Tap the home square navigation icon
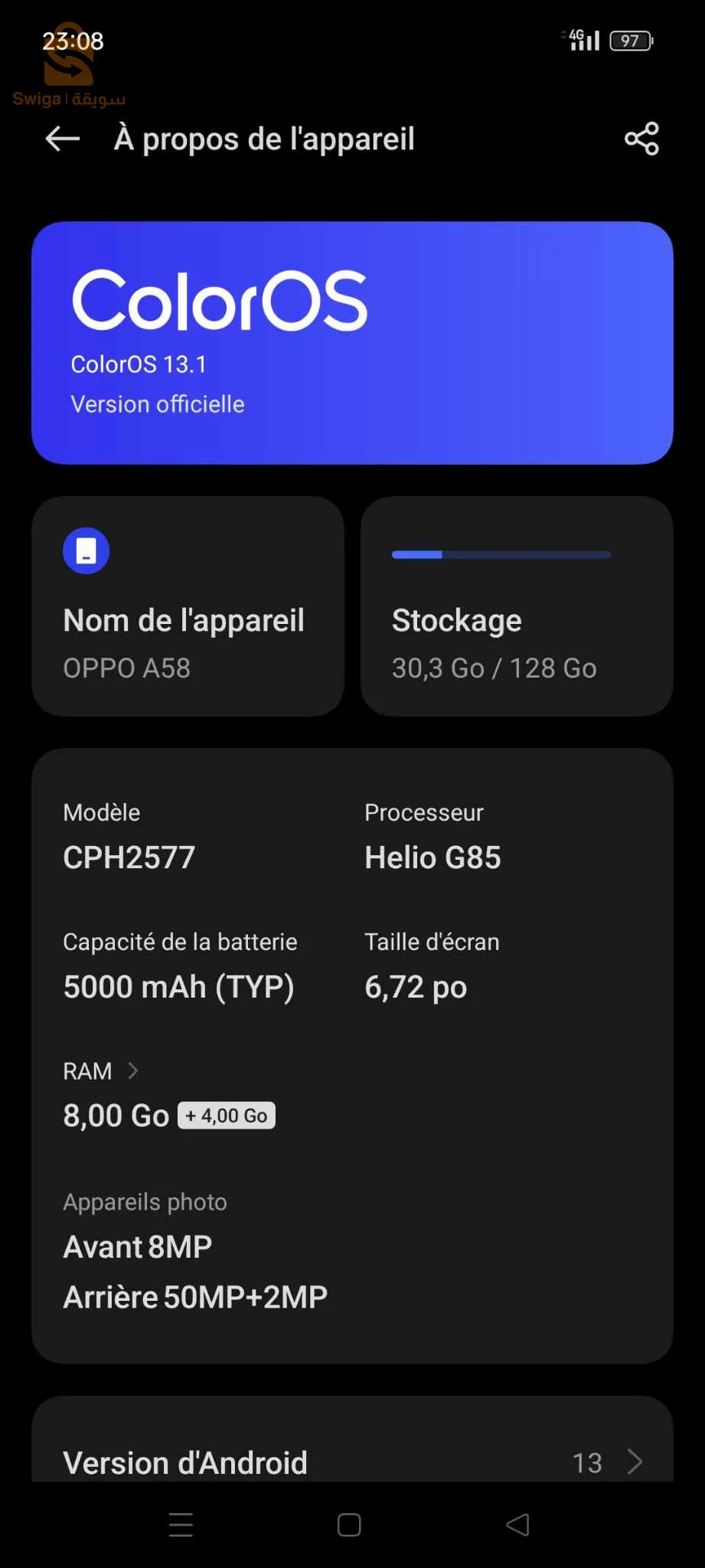 (x=349, y=1524)
